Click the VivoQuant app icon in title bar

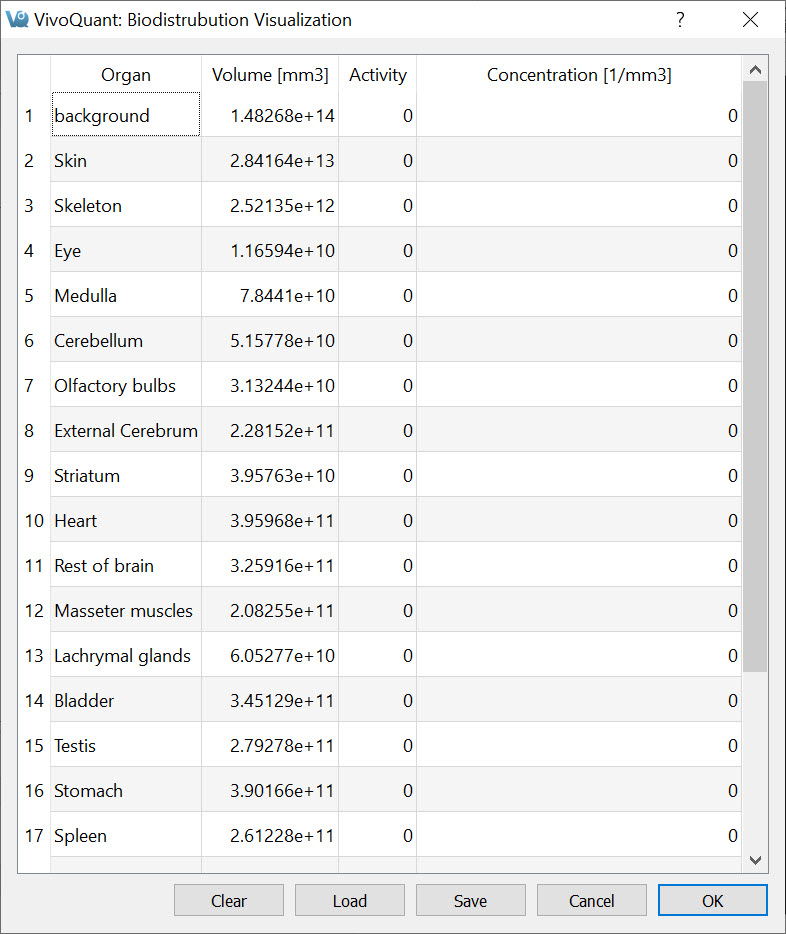pos(17,20)
